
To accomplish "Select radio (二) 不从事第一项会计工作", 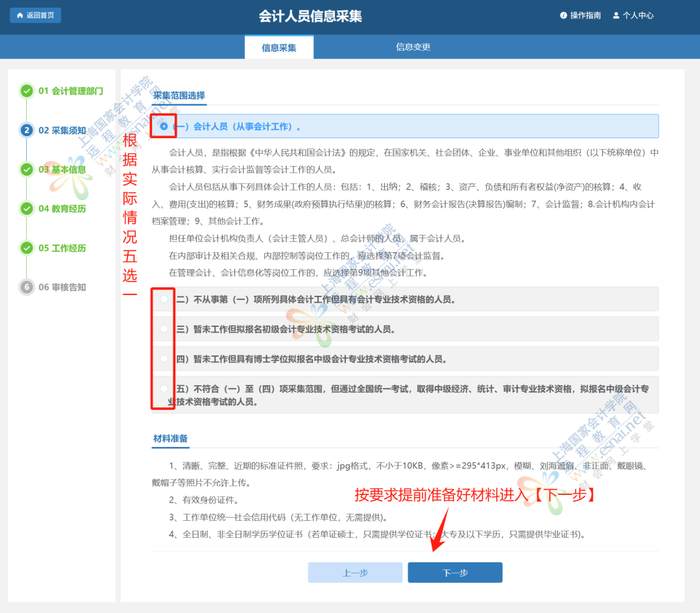I will click(164, 299).
